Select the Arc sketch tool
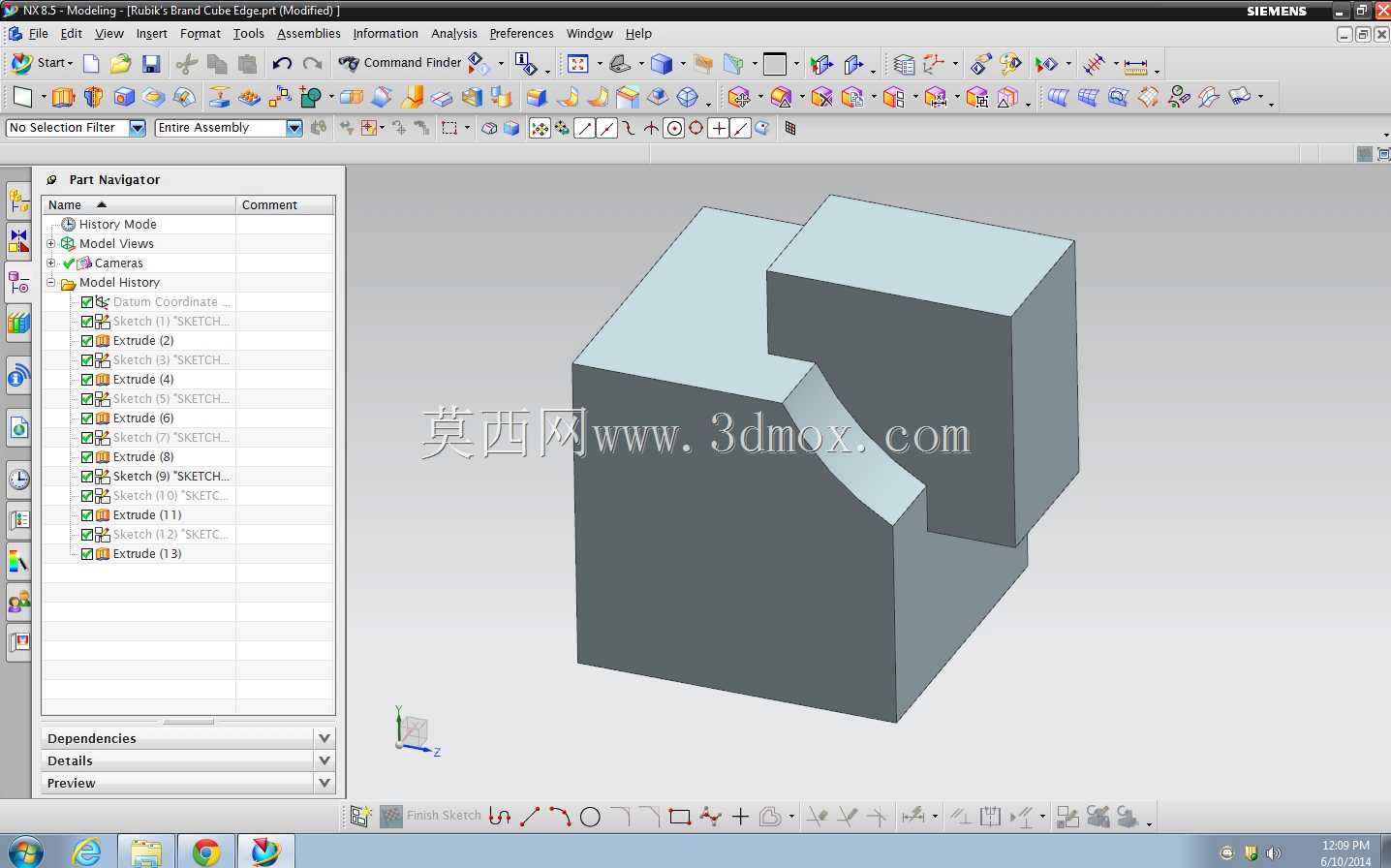Viewport: 1391px width, 868px height. click(x=560, y=817)
